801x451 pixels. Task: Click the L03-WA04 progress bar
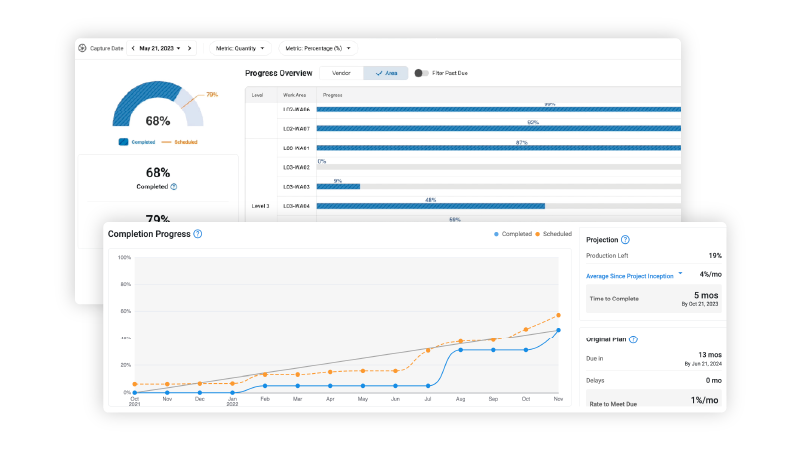[x=498, y=206]
